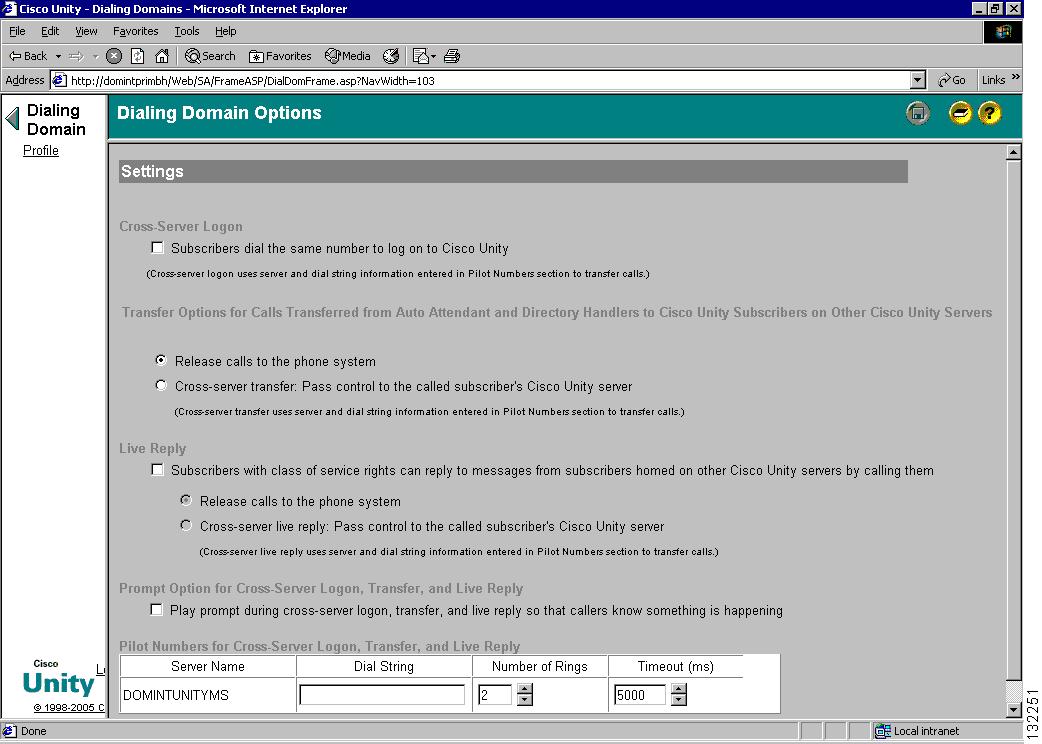Click the 'Number of Rings' column header

540,666
